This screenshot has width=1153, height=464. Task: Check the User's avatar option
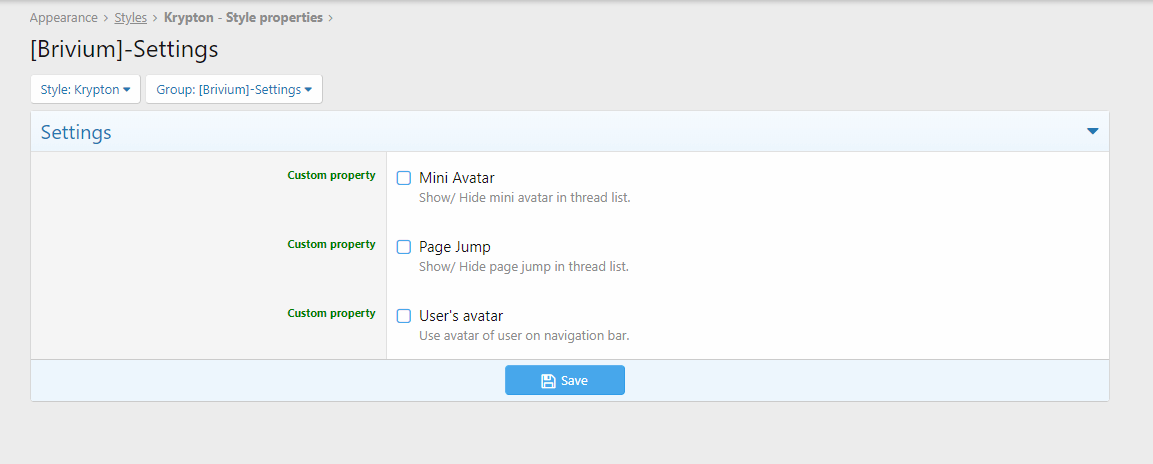pos(404,316)
